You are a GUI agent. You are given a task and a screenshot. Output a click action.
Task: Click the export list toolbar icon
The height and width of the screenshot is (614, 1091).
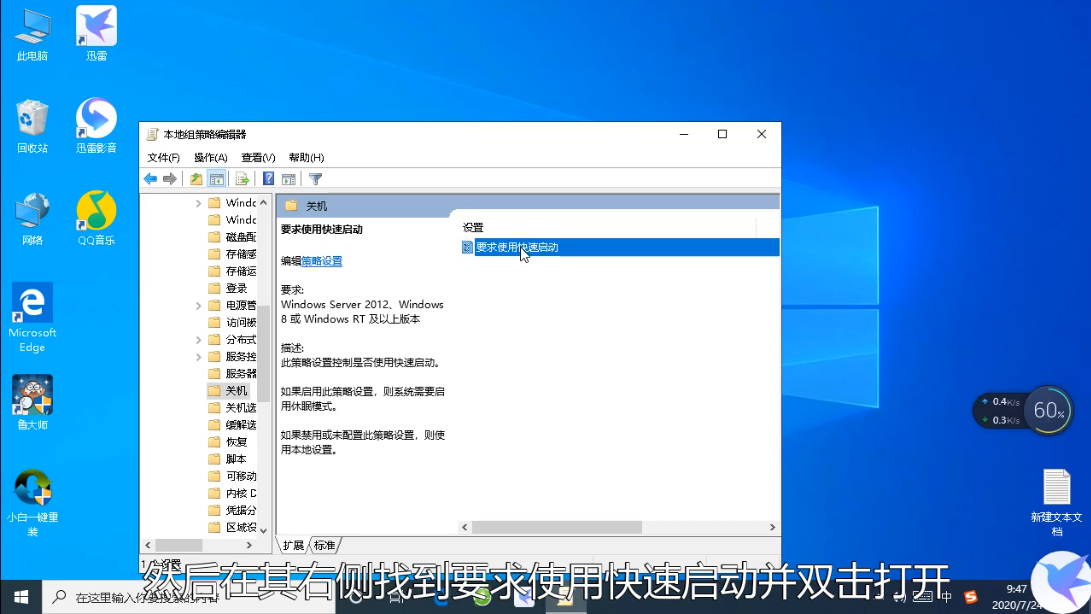(242, 178)
